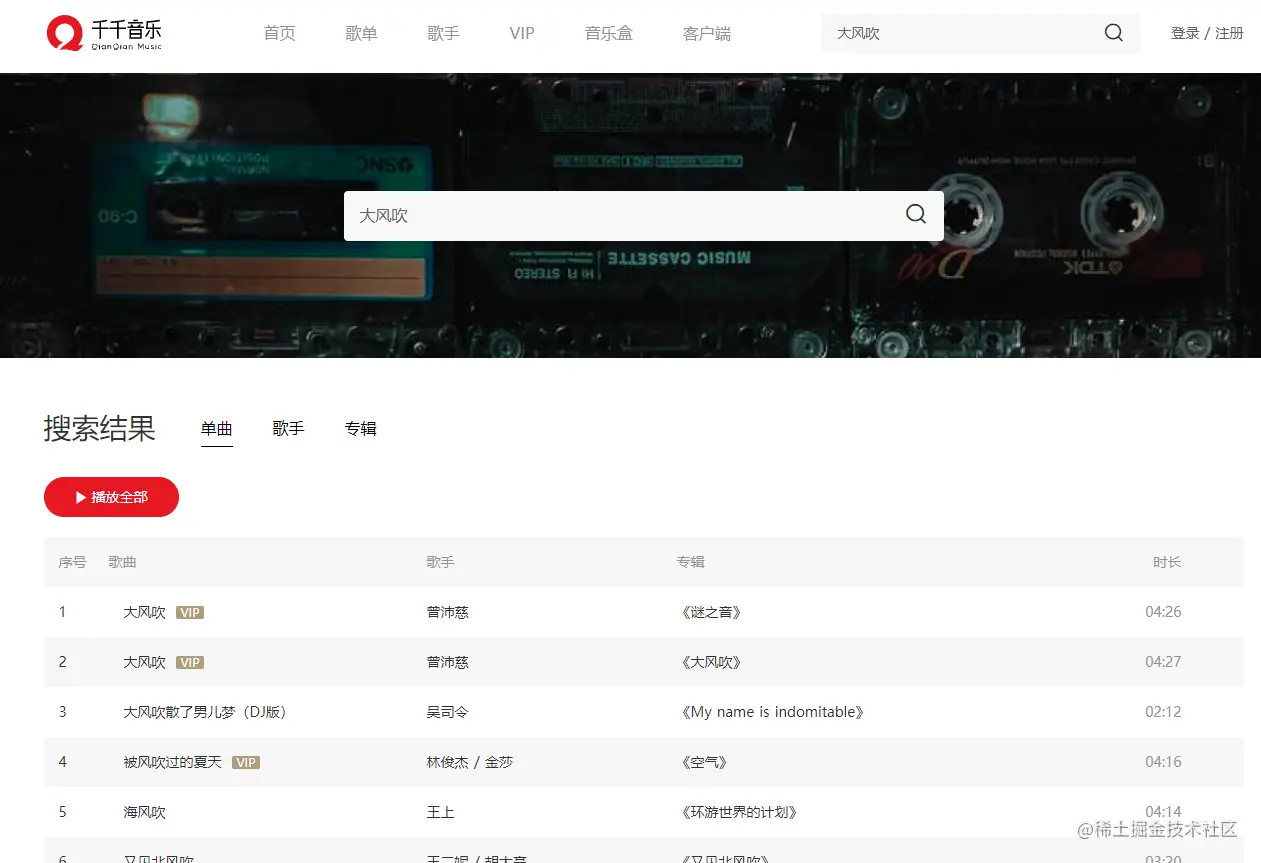Open song 大风吹 in row 1
The image size is (1261, 863).
click(145, 612)
